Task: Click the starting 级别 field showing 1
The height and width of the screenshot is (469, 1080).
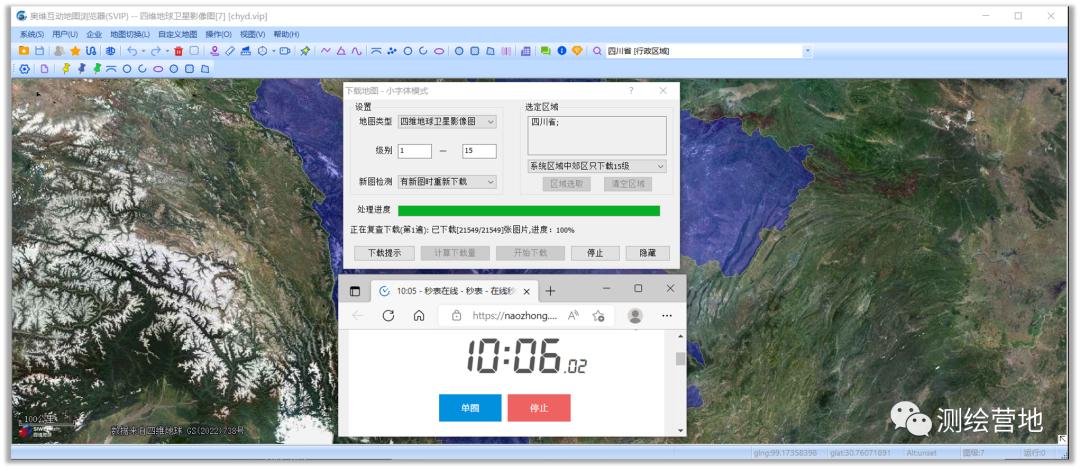Action: coord(415,152)
